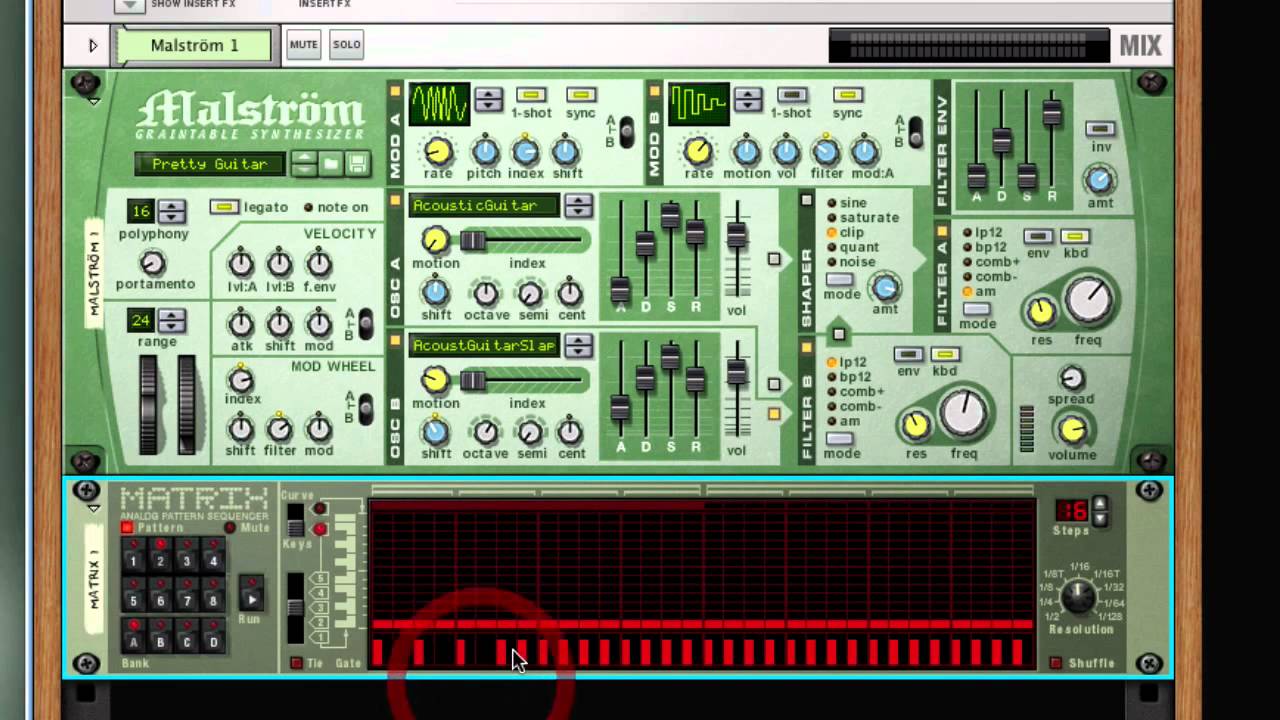Viewport: 1280px width, 720px height.
Task: Click the Mod B filter knob
Action: click(x=826, y=151)
